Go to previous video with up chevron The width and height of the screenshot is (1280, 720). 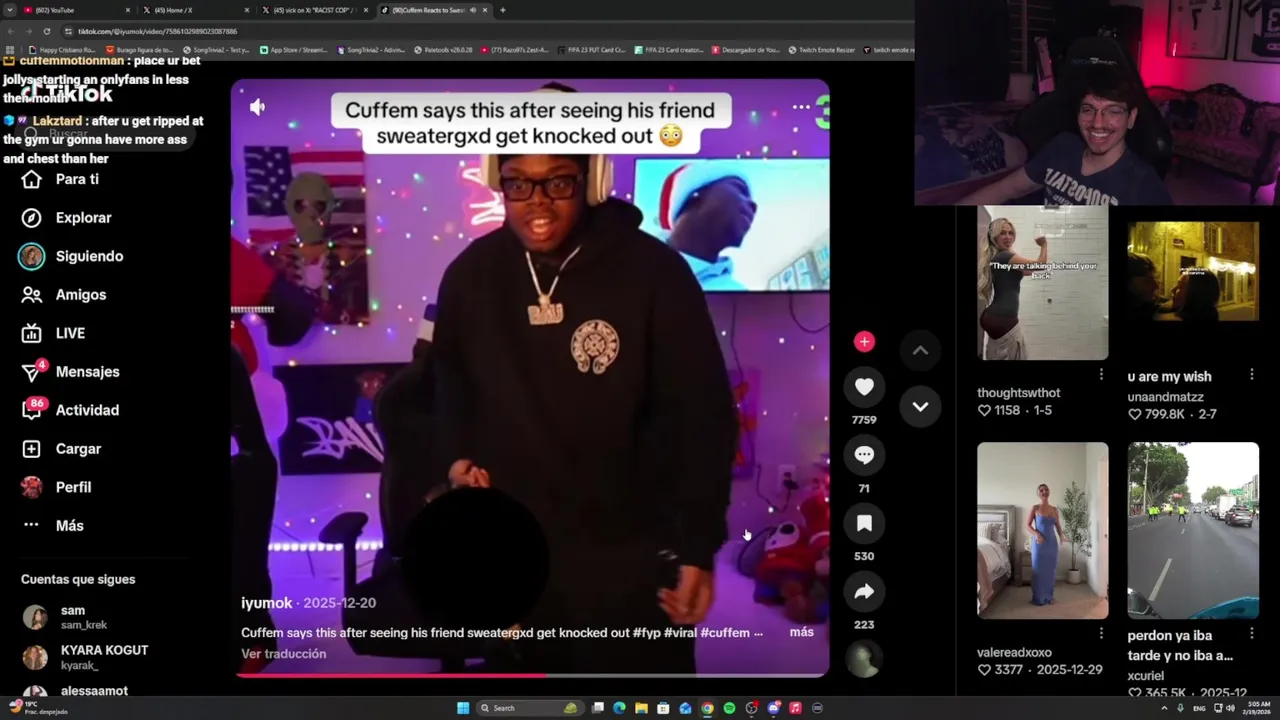tap(920, 350)
